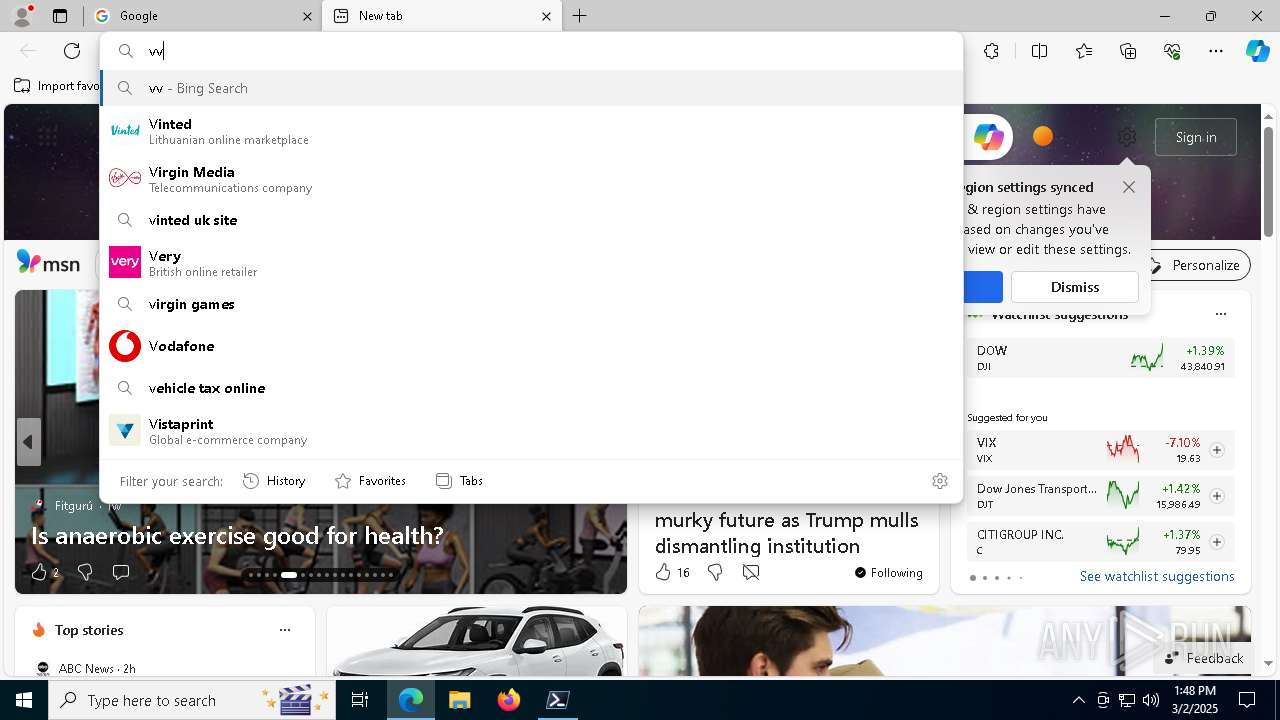Choose the Vinted marketplace suggestion
This screenshot has height=720, width=1280.
click(531, 131)
